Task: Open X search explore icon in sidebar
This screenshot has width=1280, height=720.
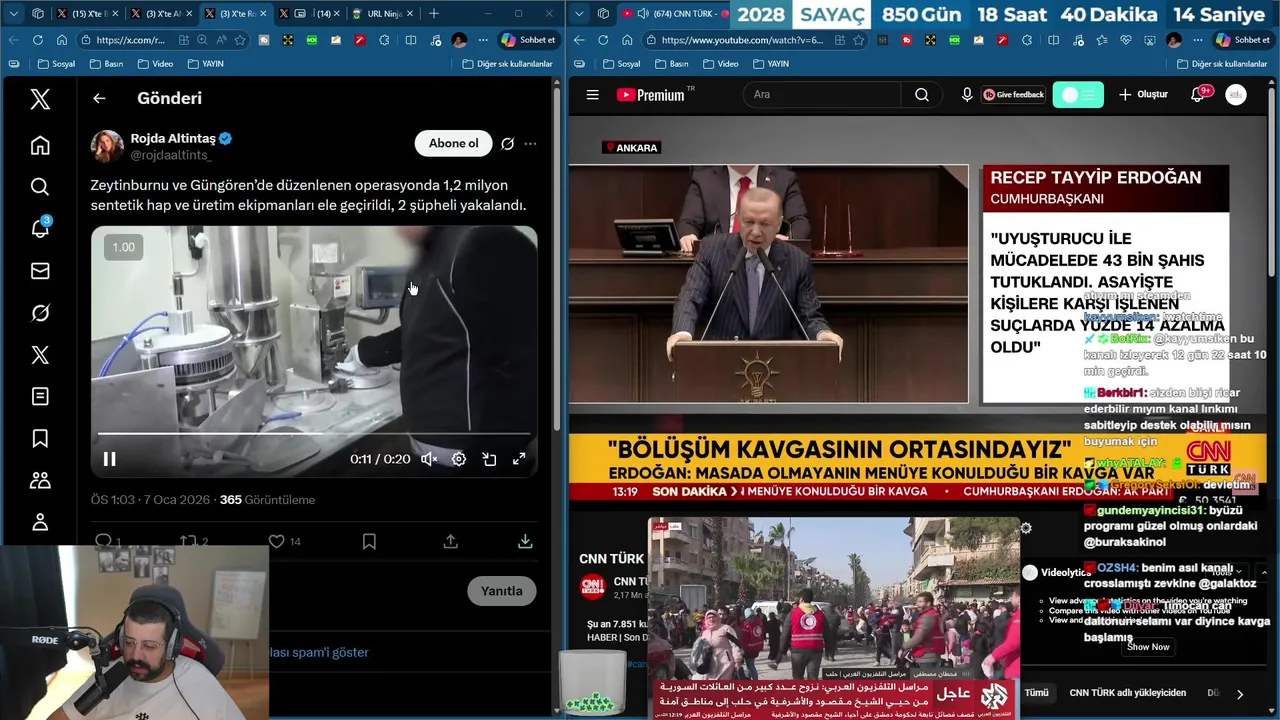Action: (40, 187)
